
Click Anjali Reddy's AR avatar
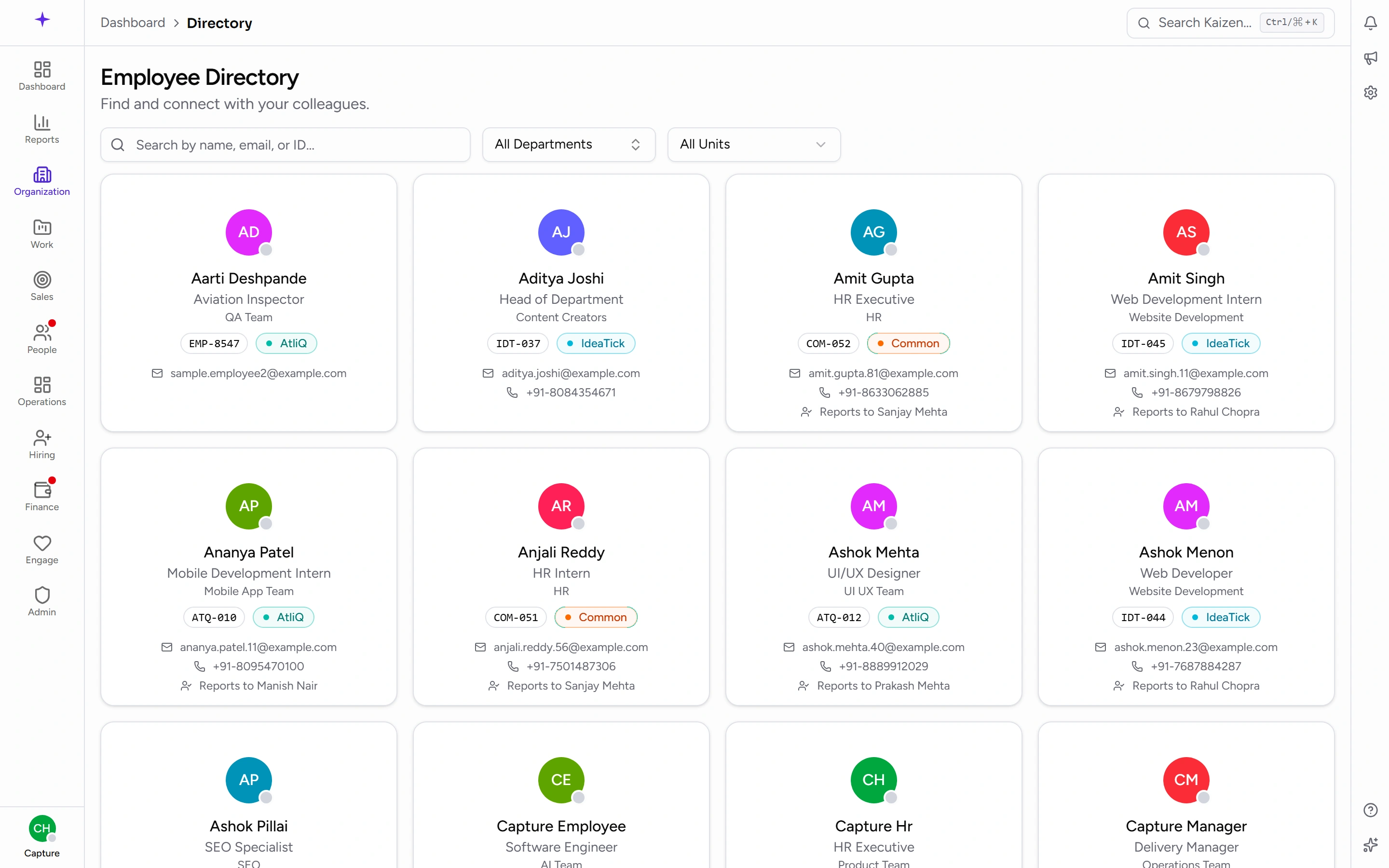(x=561, y=506)
